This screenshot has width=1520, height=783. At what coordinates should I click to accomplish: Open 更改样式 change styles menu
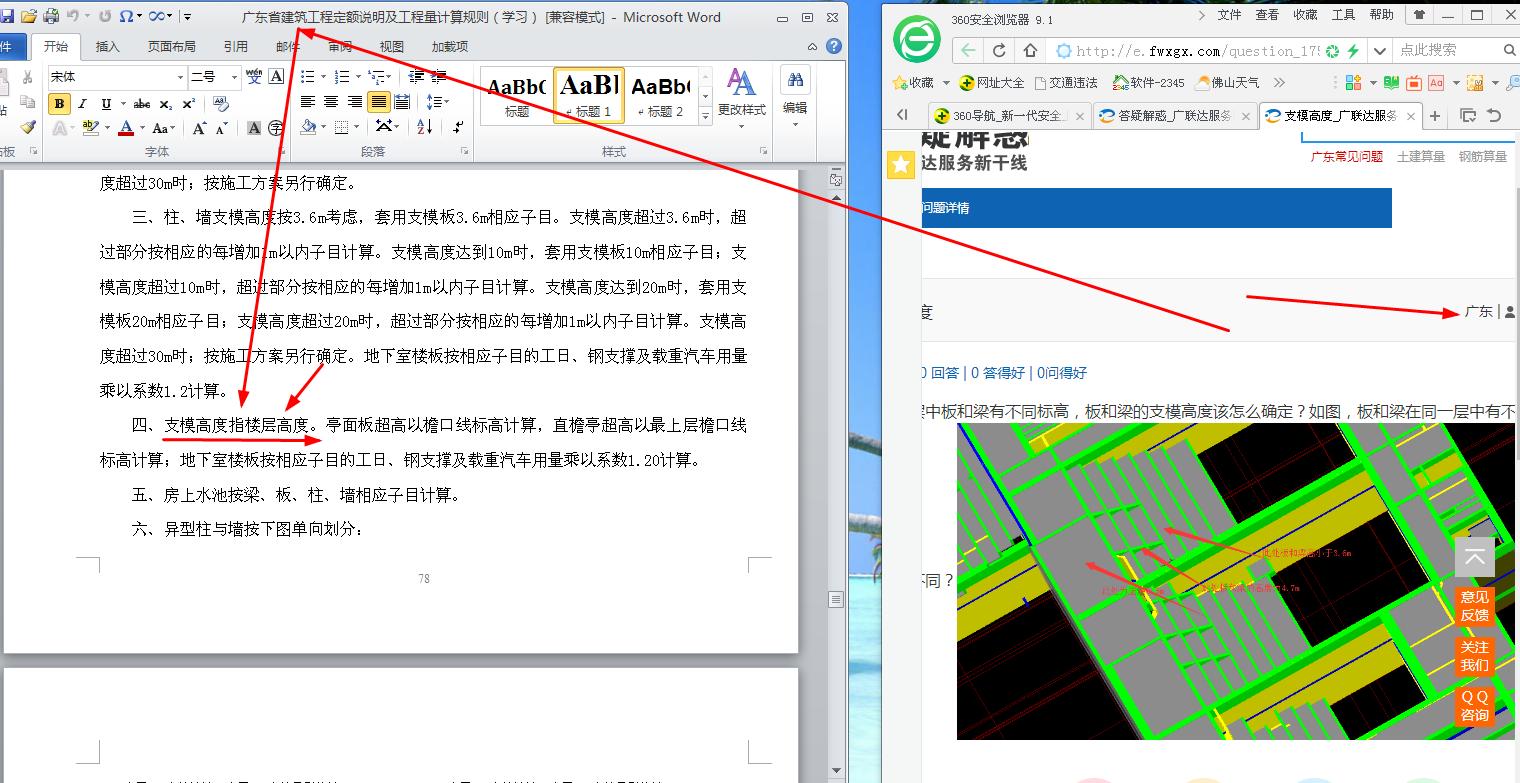click(741, 98)
